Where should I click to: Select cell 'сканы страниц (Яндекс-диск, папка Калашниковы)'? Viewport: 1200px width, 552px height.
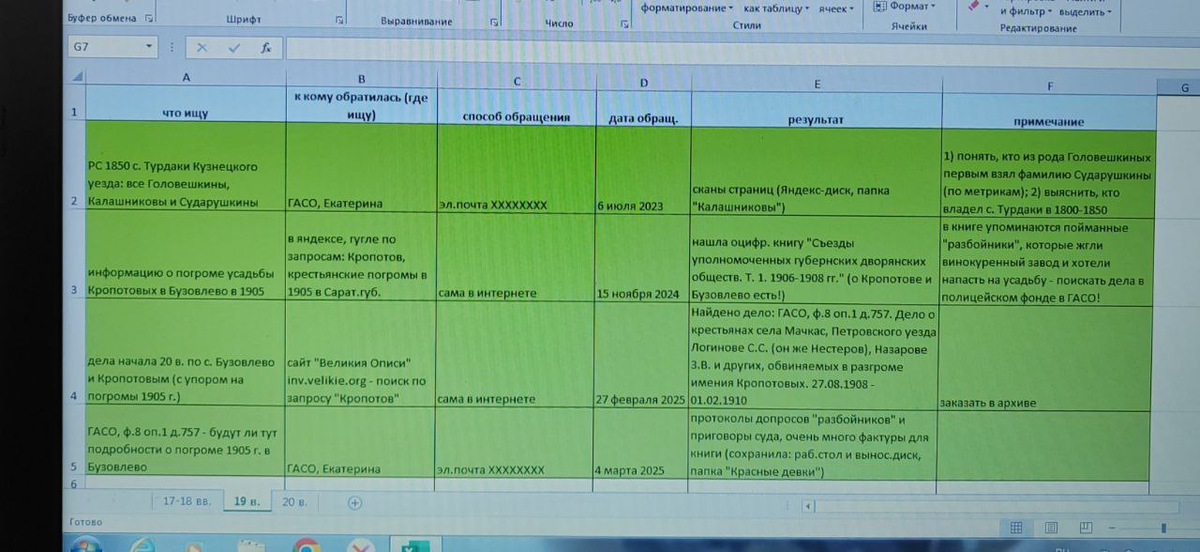(x=815, y=172)
